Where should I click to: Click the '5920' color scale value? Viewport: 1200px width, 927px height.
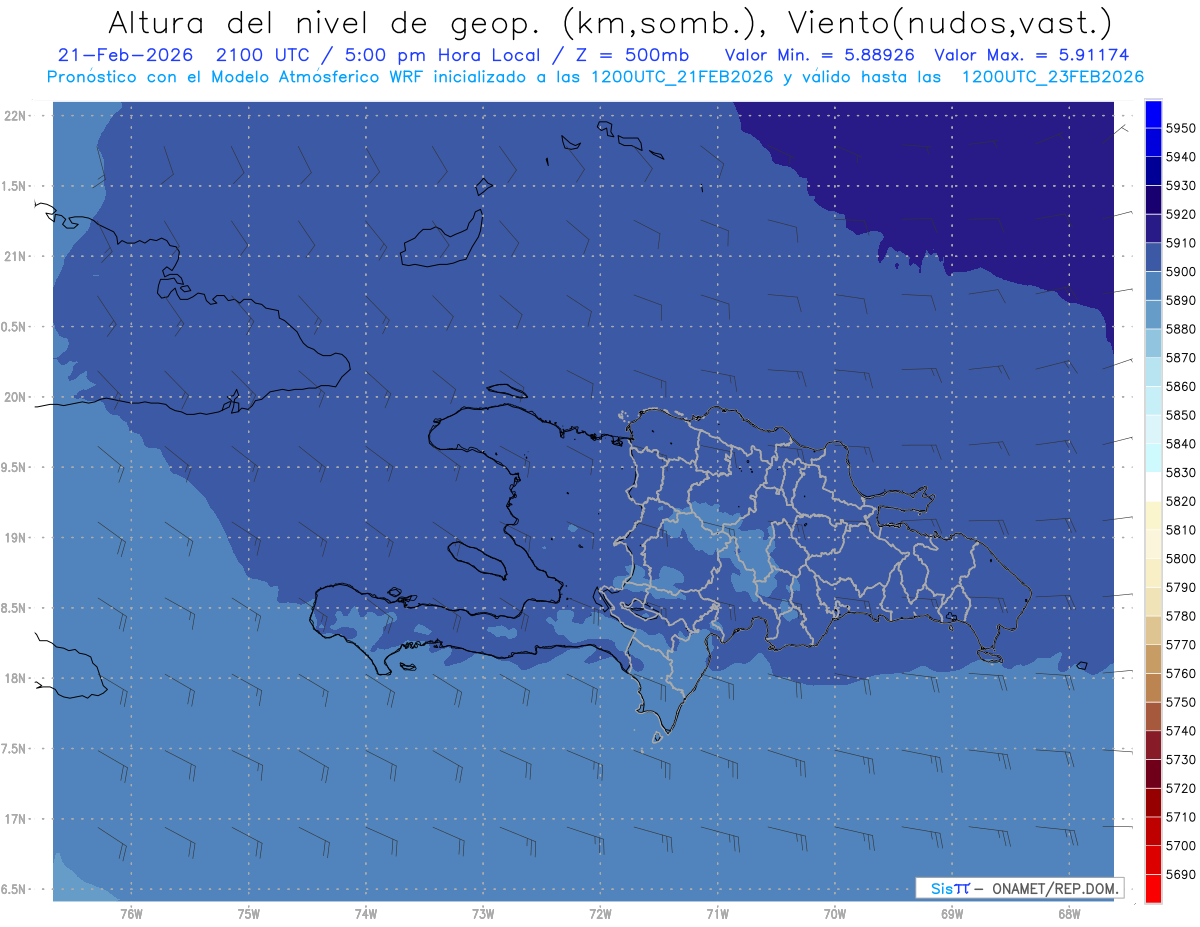point(1181,215)
